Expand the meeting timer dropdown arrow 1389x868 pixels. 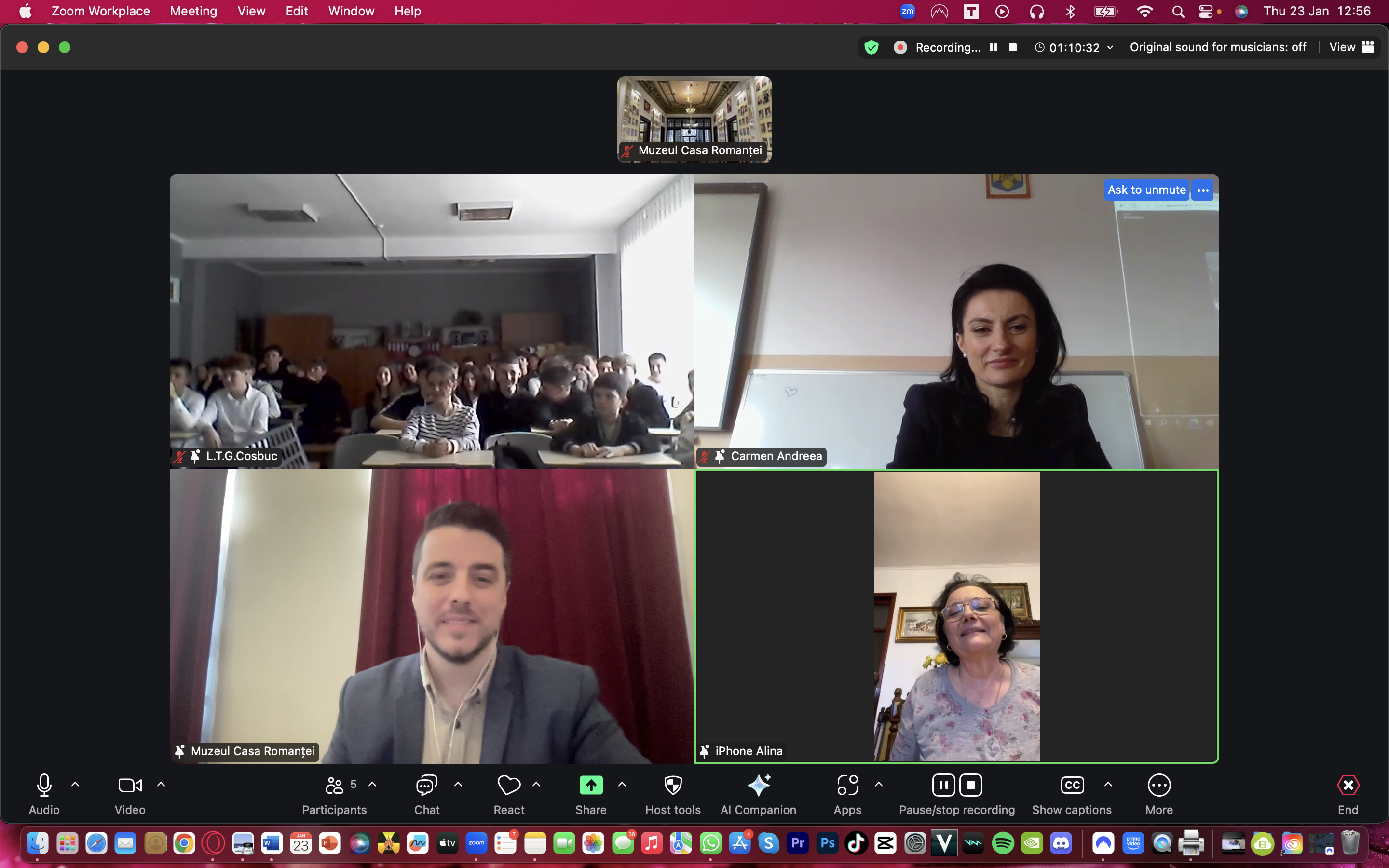pos(1110,48)
